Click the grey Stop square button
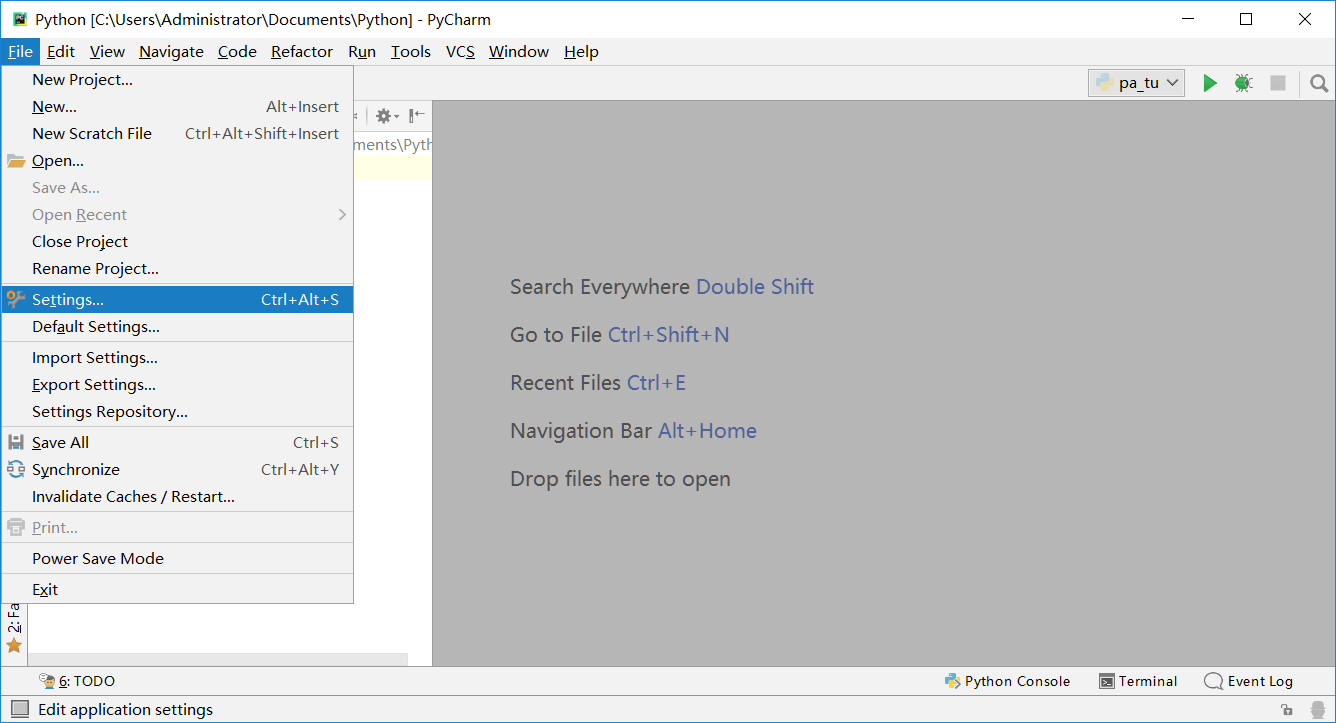1336x723 pixels. click(1277, 83)
